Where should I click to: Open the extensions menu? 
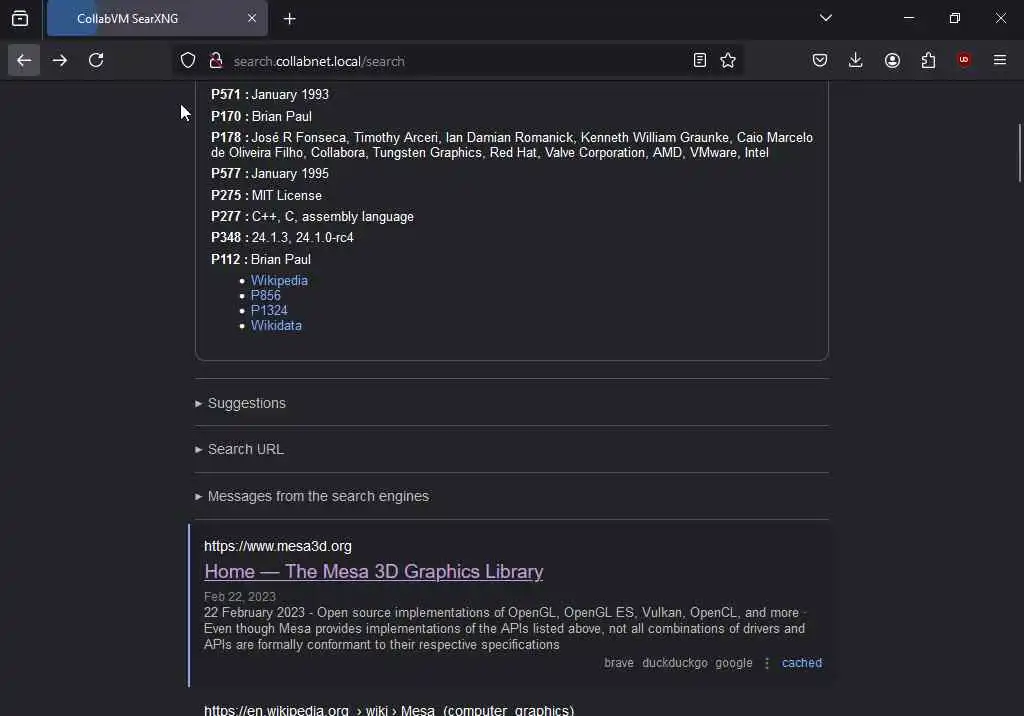928,61
